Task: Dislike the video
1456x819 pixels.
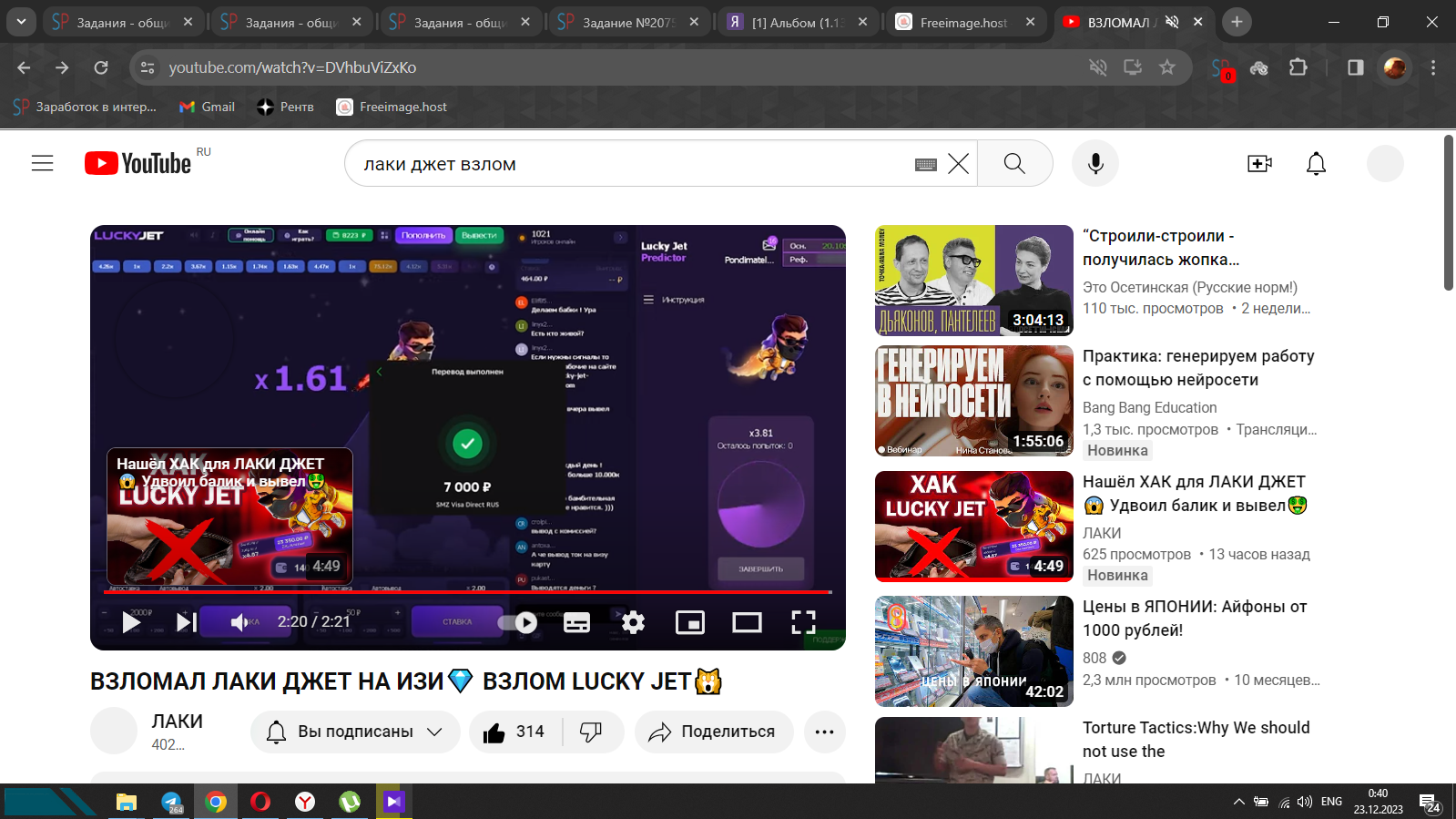Action: (592, 732)
